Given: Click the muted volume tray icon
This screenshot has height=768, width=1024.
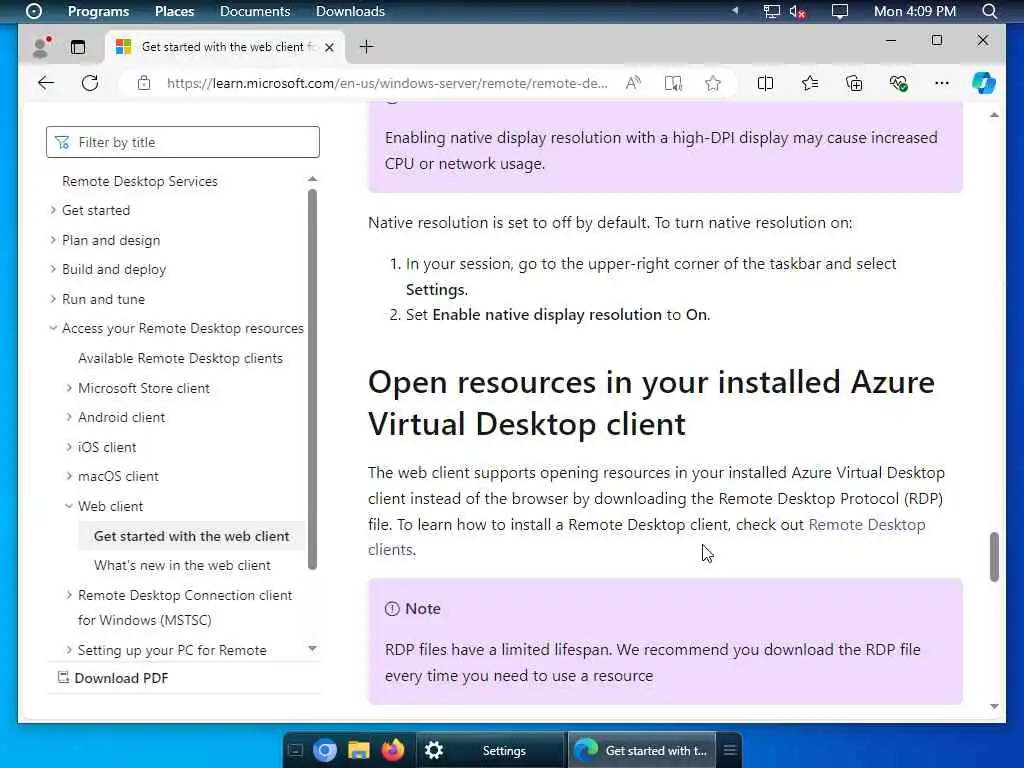Looking at the screenshot, I should 797,11.
